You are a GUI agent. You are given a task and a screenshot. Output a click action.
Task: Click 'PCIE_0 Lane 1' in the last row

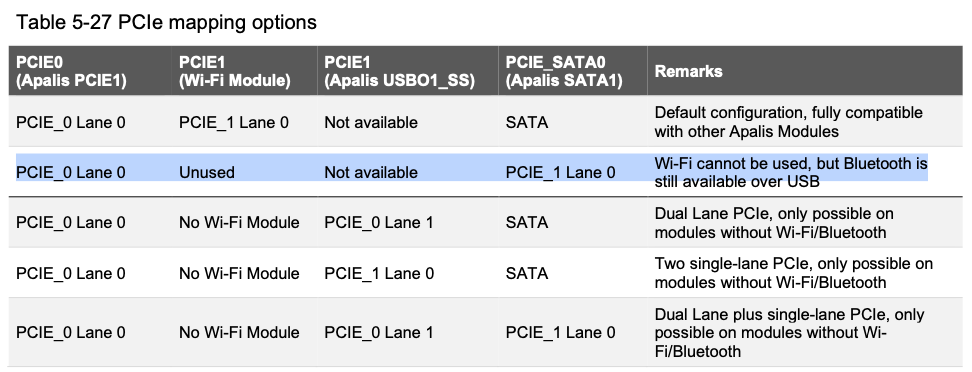[x=379, y=333]
